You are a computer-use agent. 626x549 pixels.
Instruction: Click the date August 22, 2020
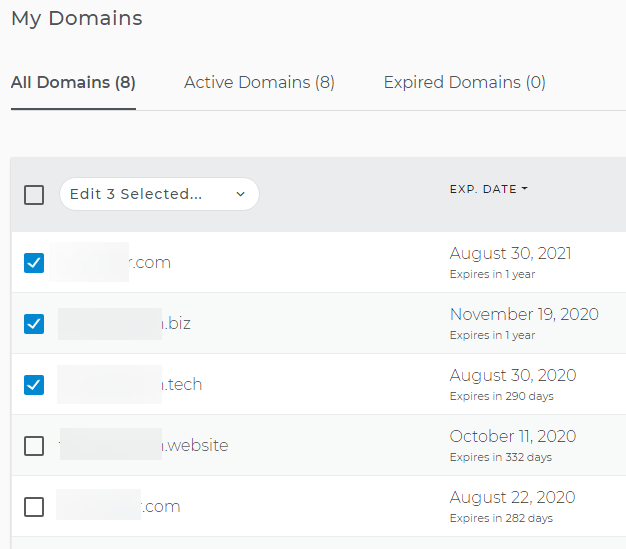tap(512, 497)
